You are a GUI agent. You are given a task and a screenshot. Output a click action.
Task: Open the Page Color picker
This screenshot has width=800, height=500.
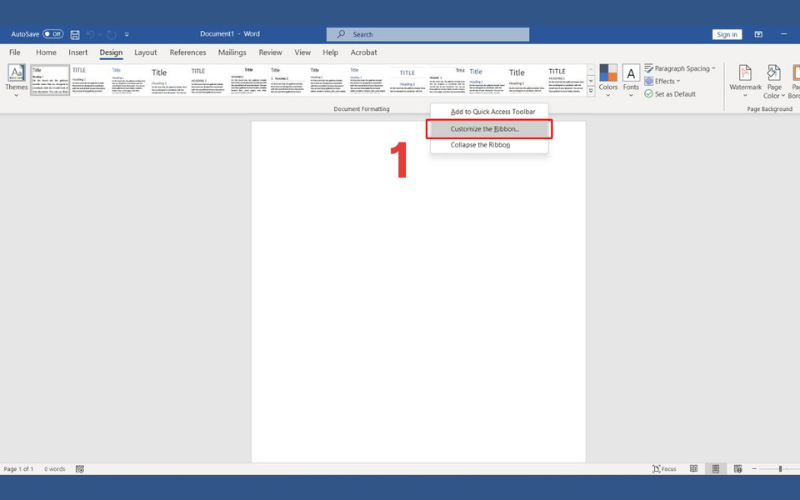774,79
